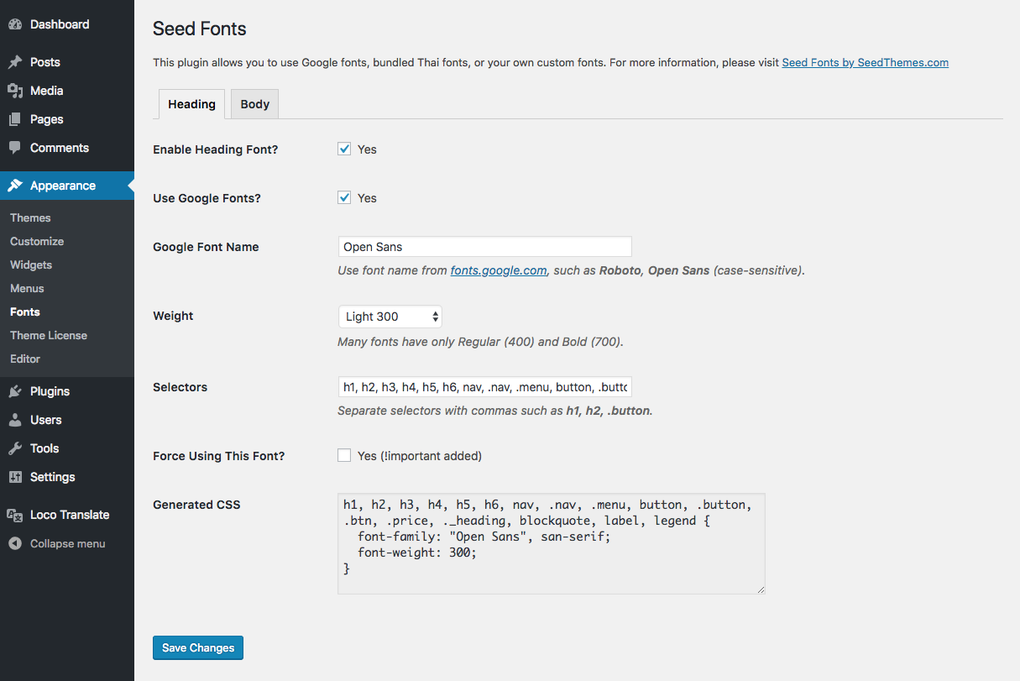Open Users via the person icon

coord(14,419)
